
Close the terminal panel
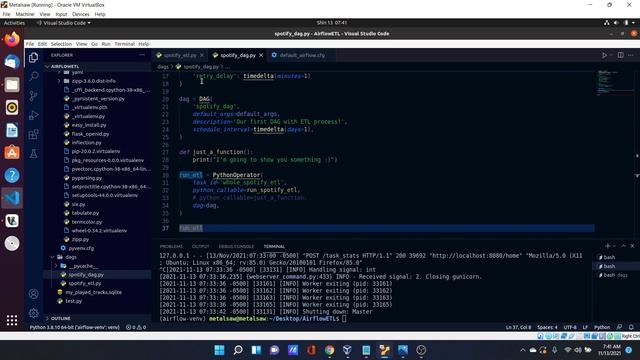pos(632,246)
